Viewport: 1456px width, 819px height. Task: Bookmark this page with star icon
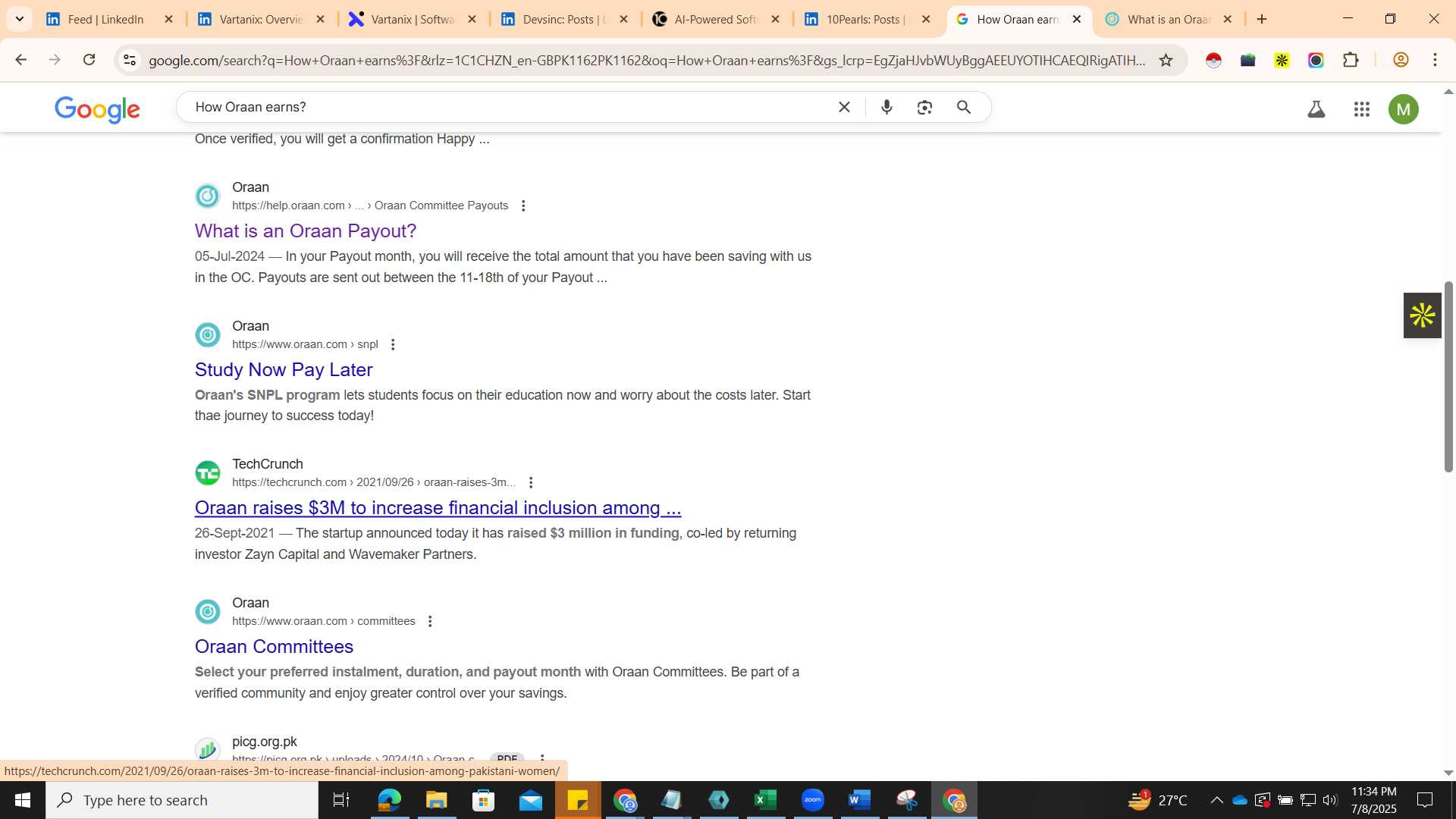1166,60
